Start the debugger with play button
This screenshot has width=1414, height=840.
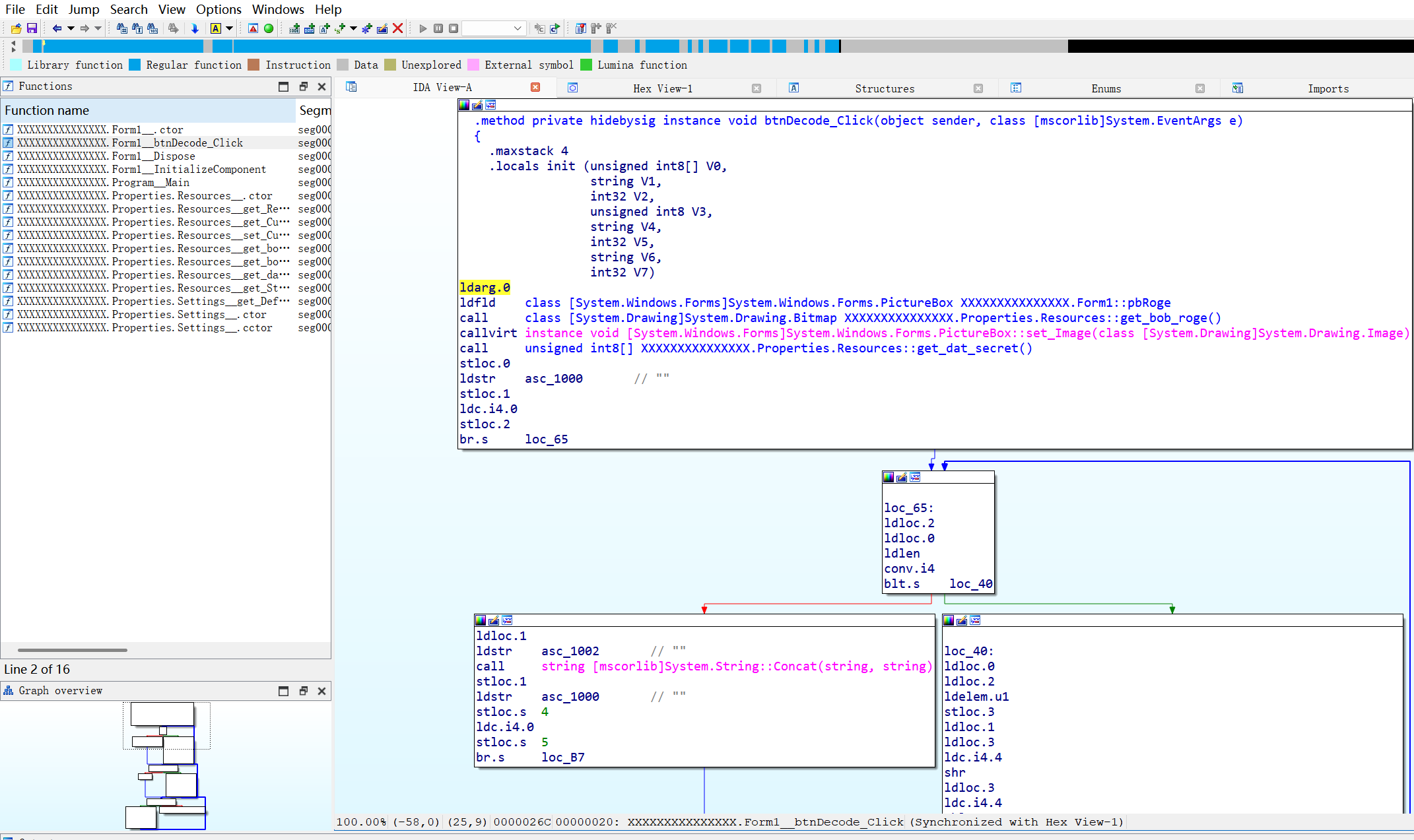click(x=422, y=28)
